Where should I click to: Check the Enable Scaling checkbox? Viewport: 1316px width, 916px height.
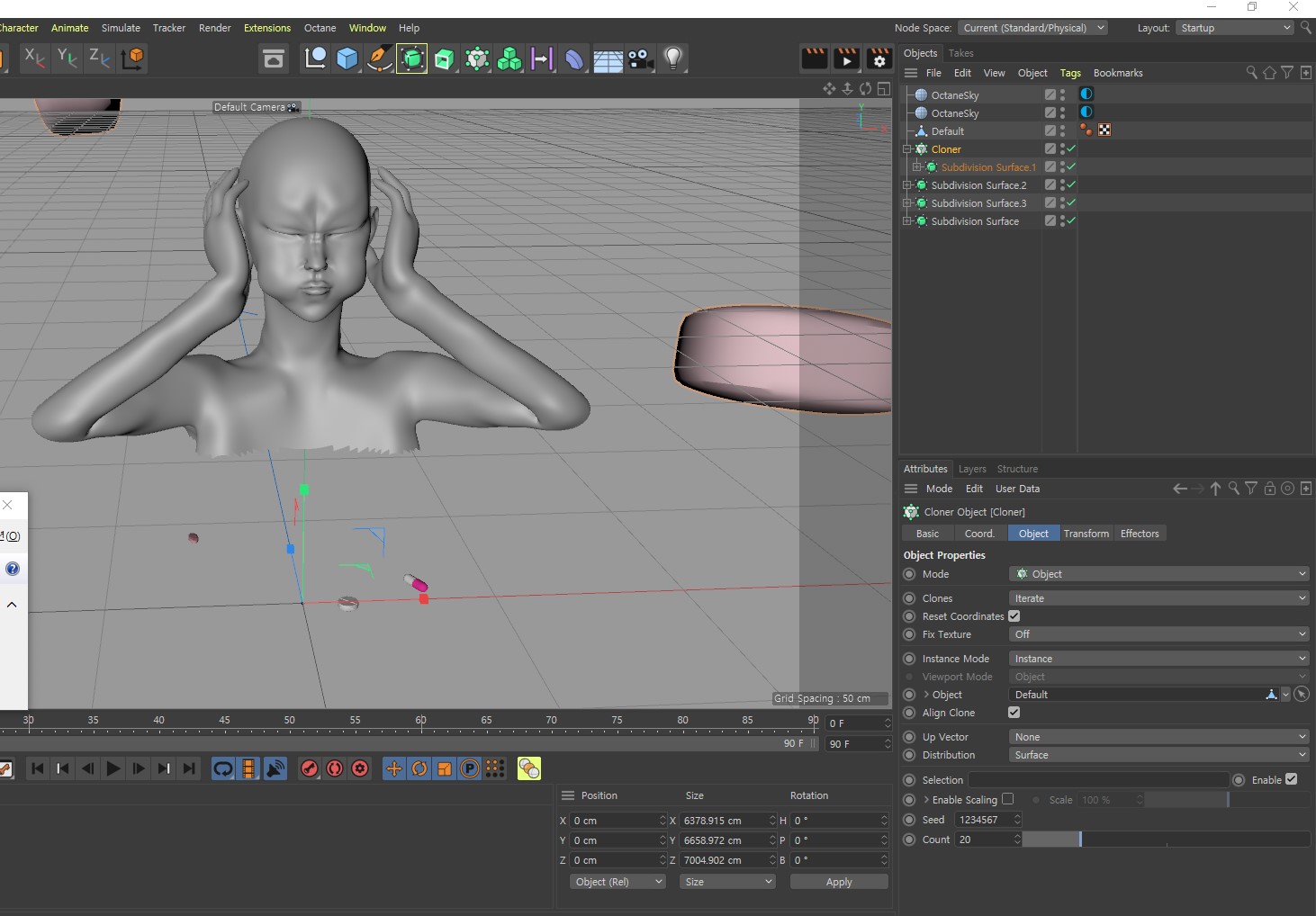[x=1008, y=799]
